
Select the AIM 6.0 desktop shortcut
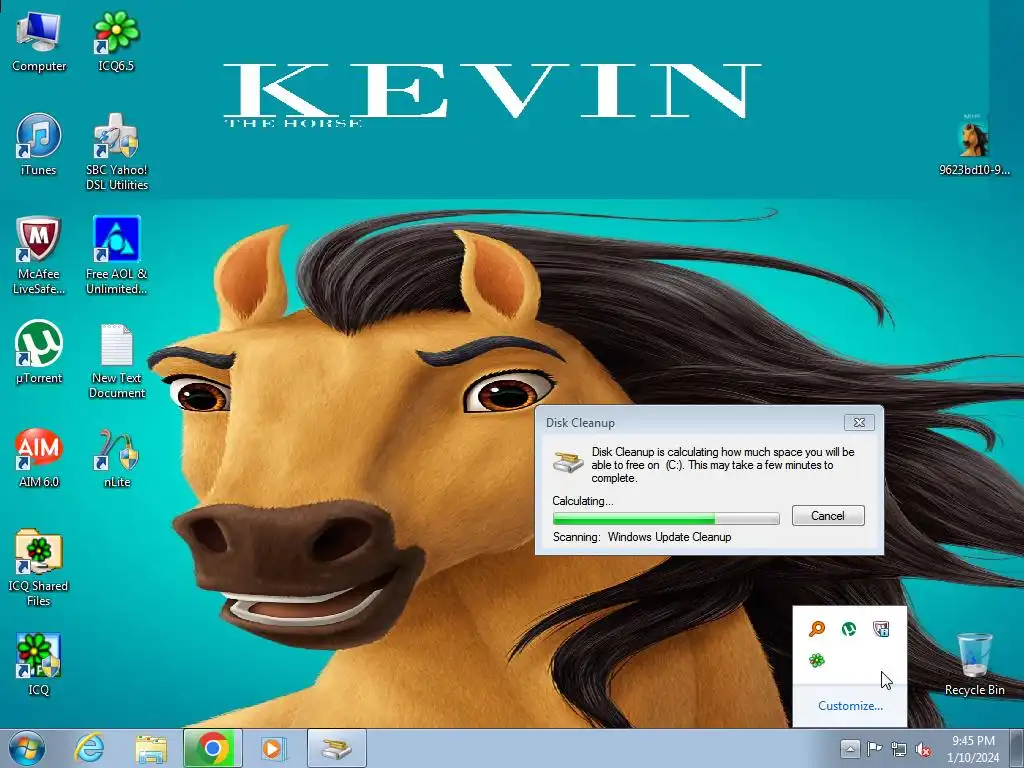[x=39, y=457]
